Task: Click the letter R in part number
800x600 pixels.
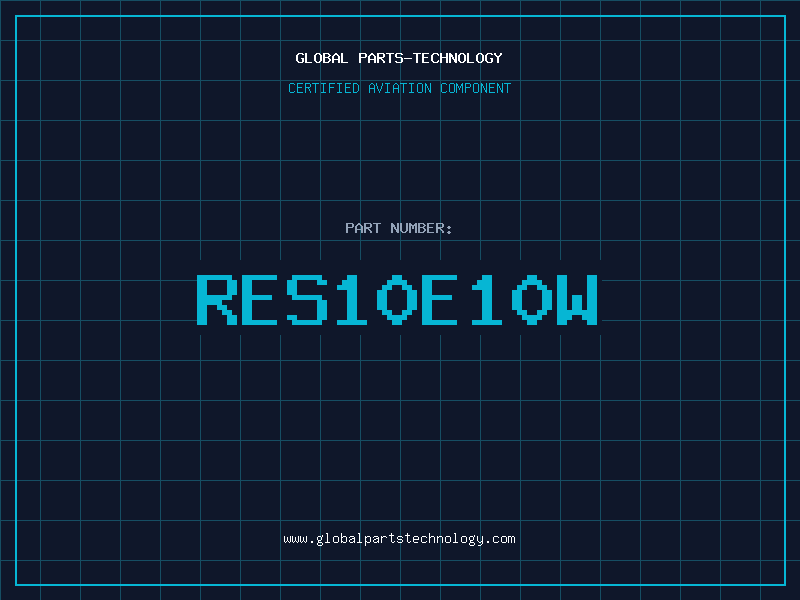Action: (x=217, y=299)
